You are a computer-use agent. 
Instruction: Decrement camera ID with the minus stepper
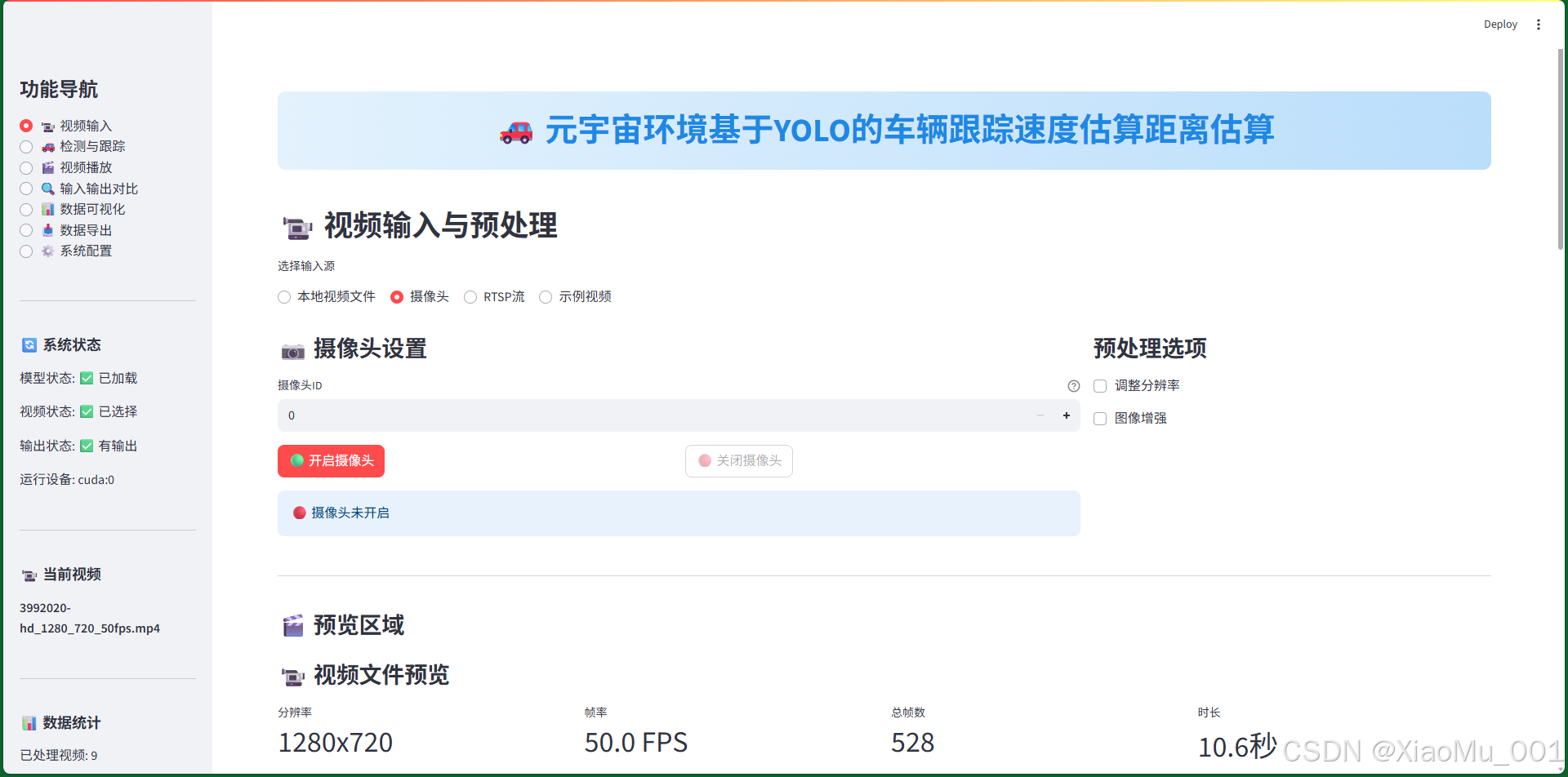tap(1040, 415)
